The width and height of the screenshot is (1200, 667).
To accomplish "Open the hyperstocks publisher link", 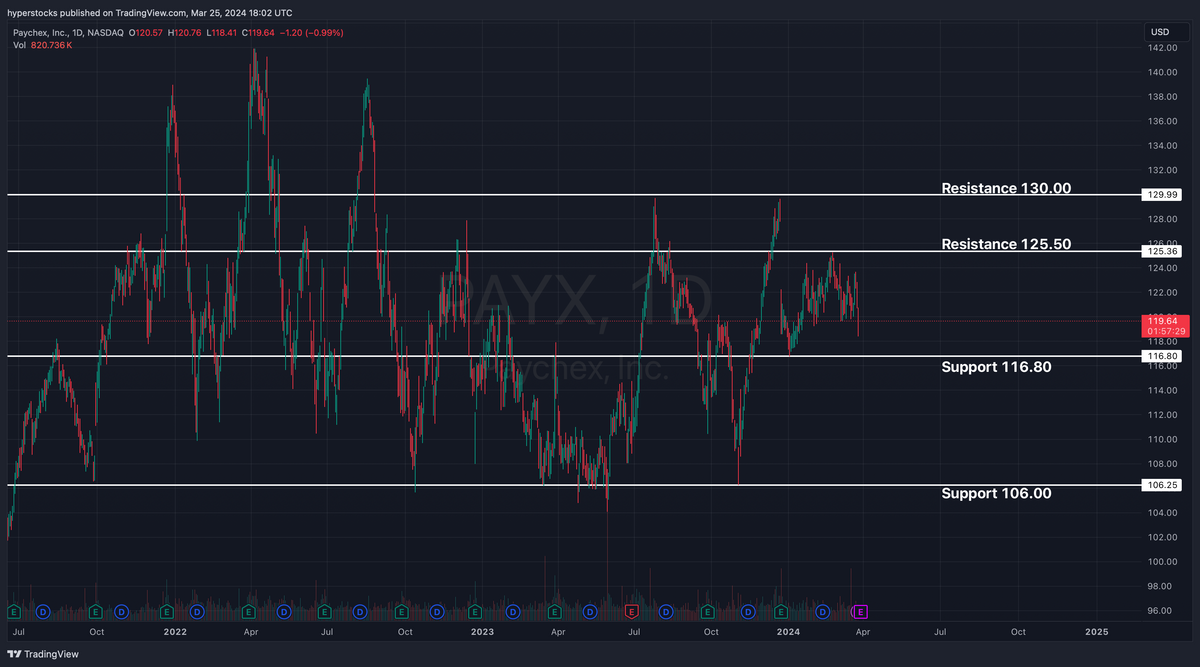I will pyautogui.click(x=32, y=13).
